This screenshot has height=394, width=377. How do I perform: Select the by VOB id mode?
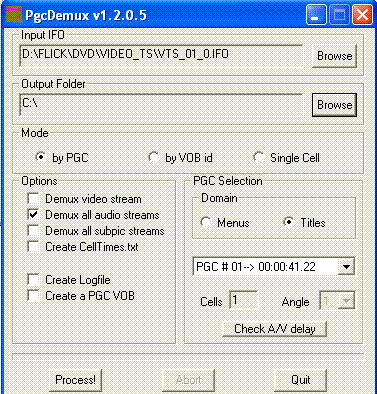[x=154, y=157]
